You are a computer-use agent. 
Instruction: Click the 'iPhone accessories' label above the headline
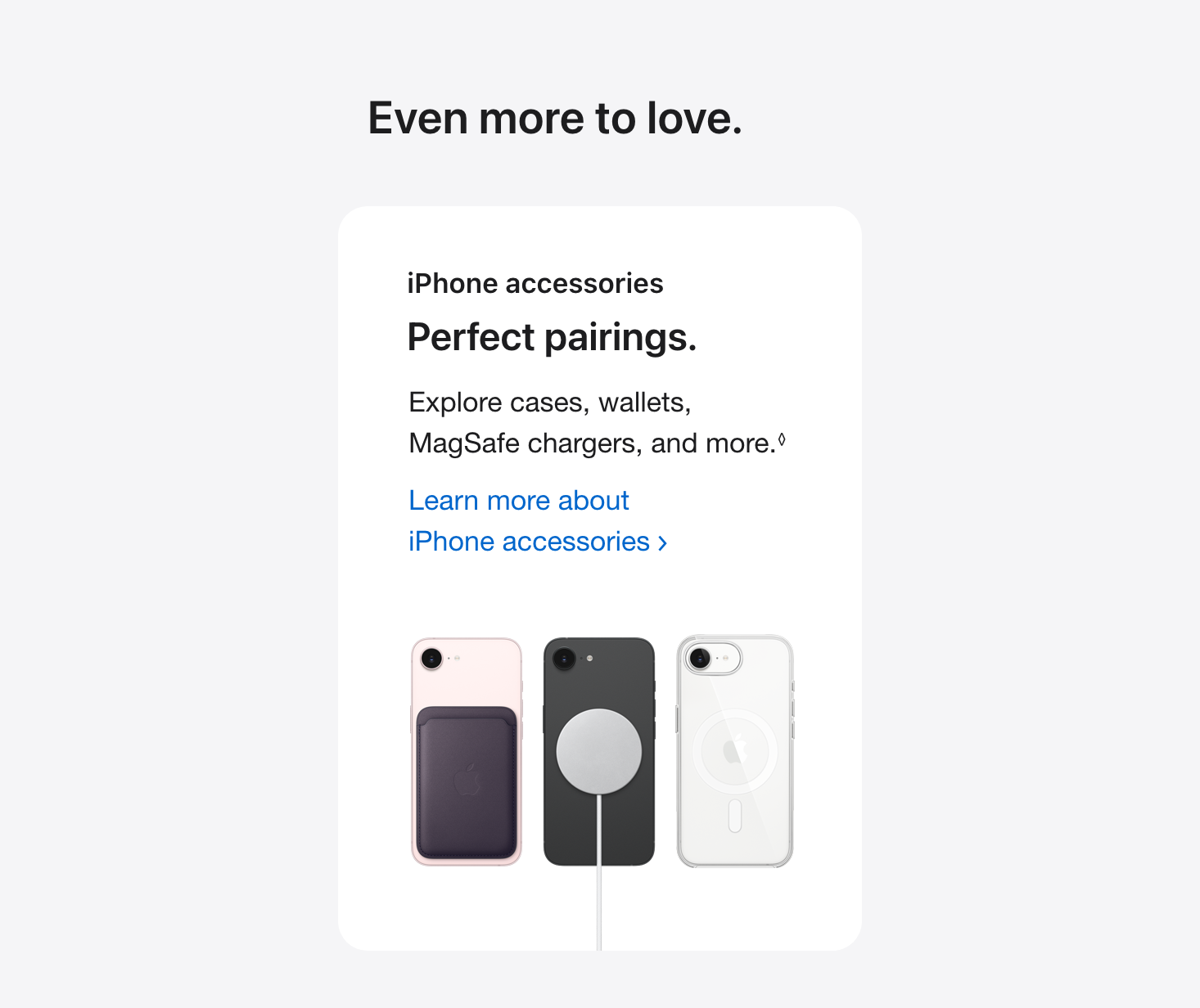[x=535, y=284]
